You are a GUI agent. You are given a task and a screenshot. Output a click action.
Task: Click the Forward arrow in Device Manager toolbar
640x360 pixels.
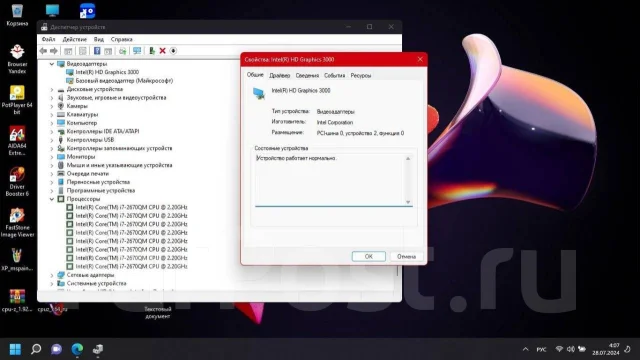pyautogui.click(x=53, y=51)
